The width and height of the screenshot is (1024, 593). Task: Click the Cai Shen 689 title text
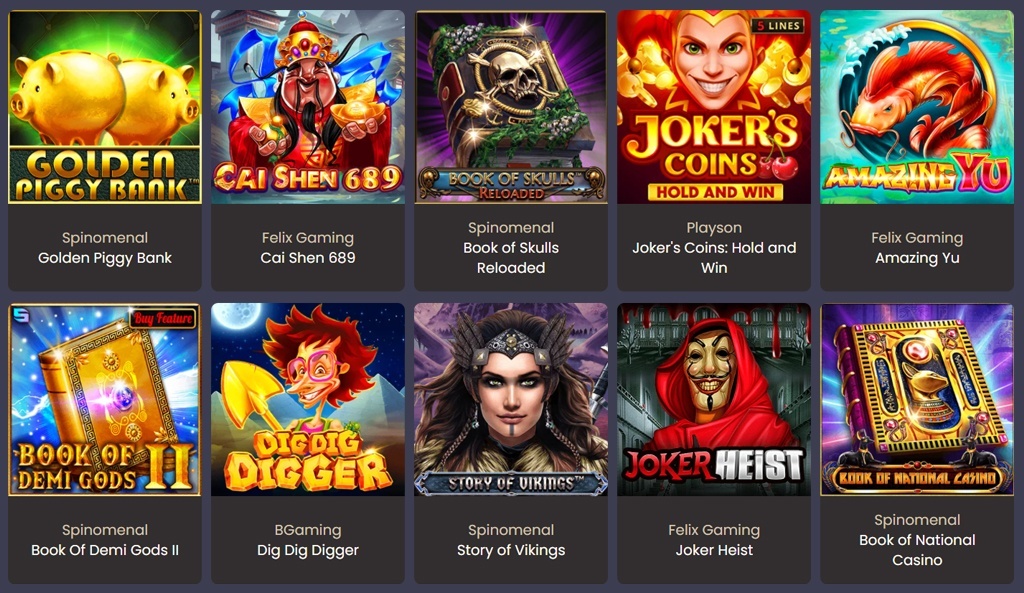pos(308,258)
